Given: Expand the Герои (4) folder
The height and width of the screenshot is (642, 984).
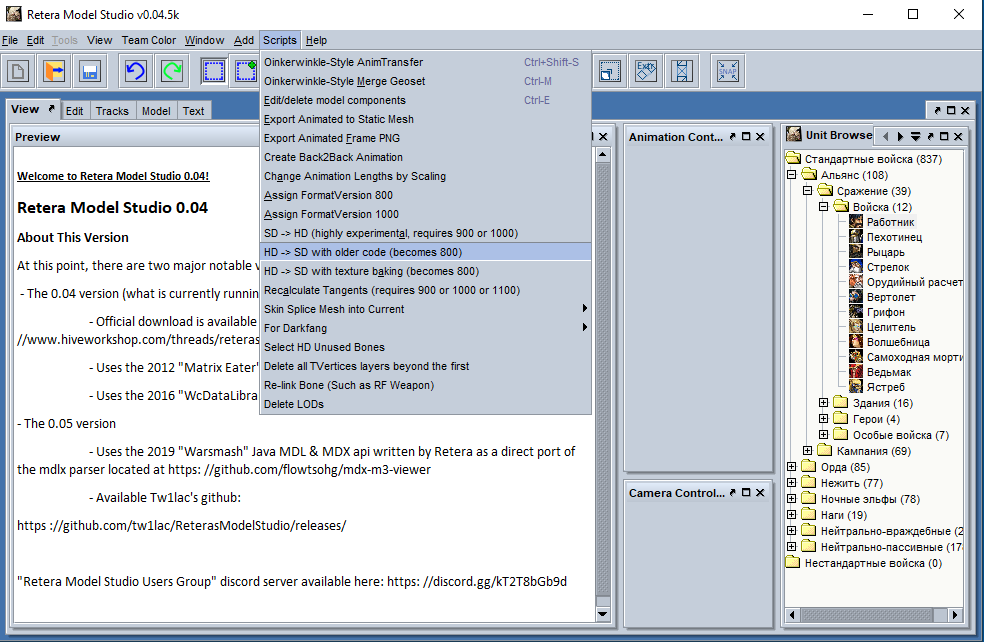Looking at the screenshot, I should pyautogui.click(x=823, y=419).
